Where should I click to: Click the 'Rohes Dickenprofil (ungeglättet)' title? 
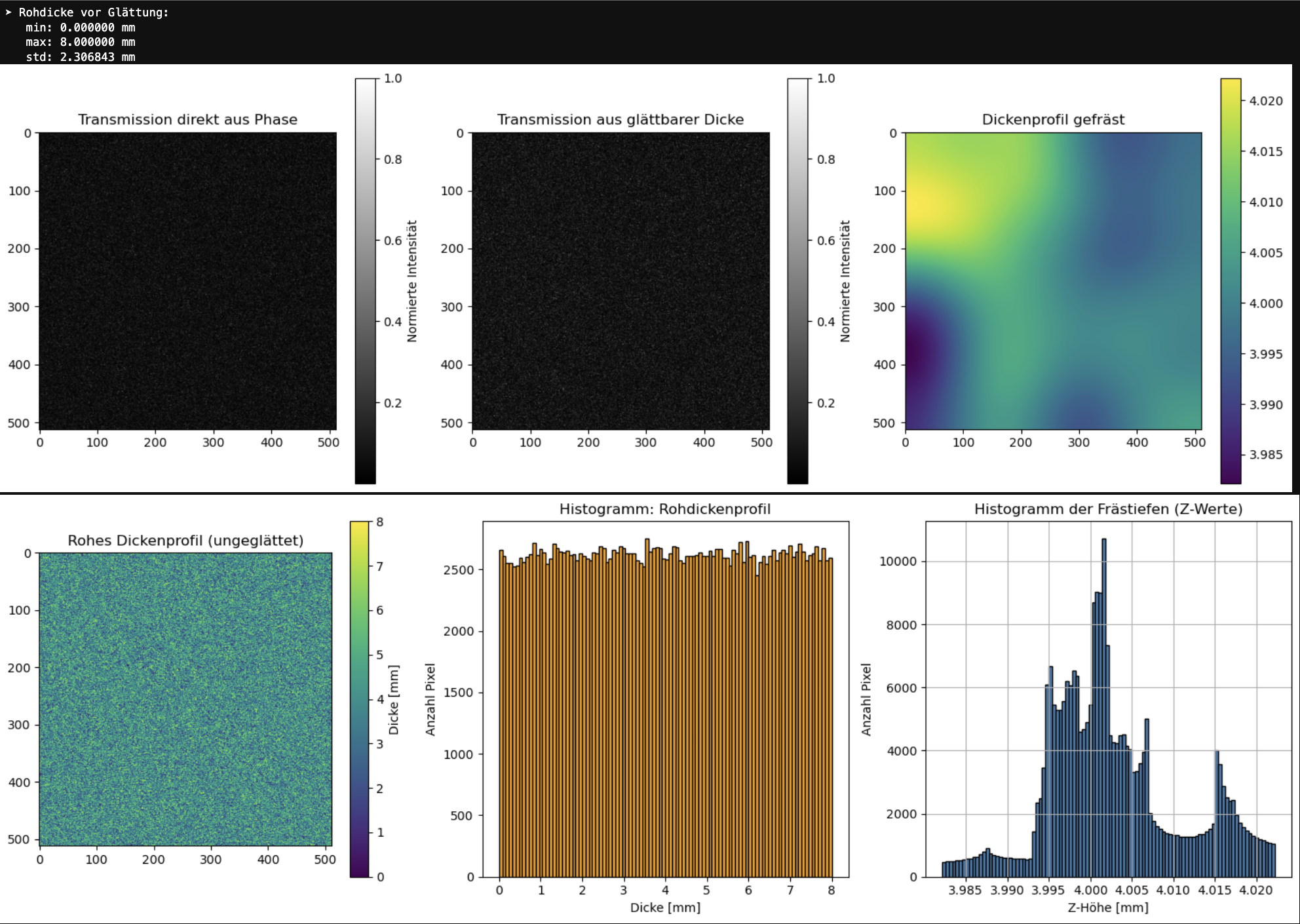point(185,540)
